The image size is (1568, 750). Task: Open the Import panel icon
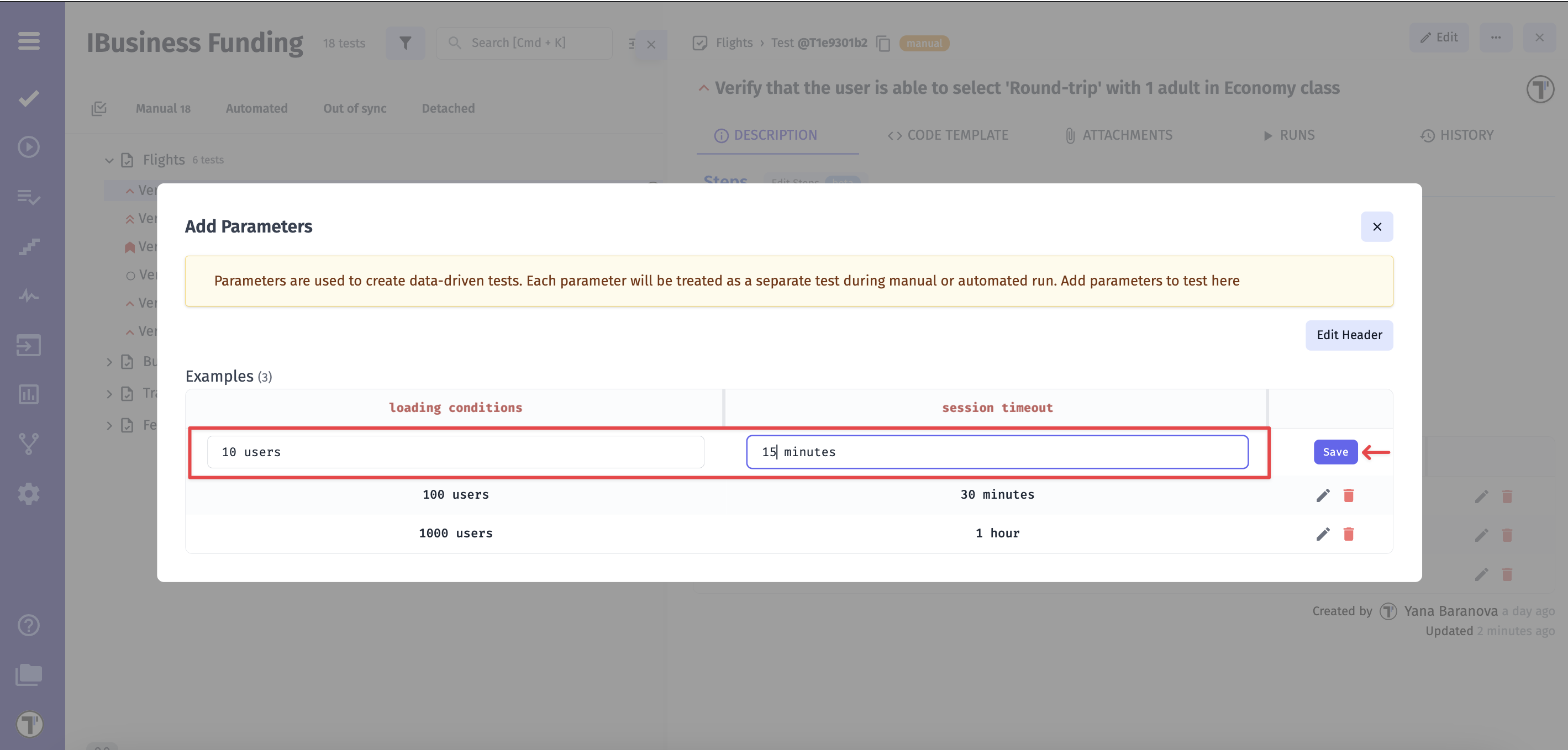coord(28,346)
